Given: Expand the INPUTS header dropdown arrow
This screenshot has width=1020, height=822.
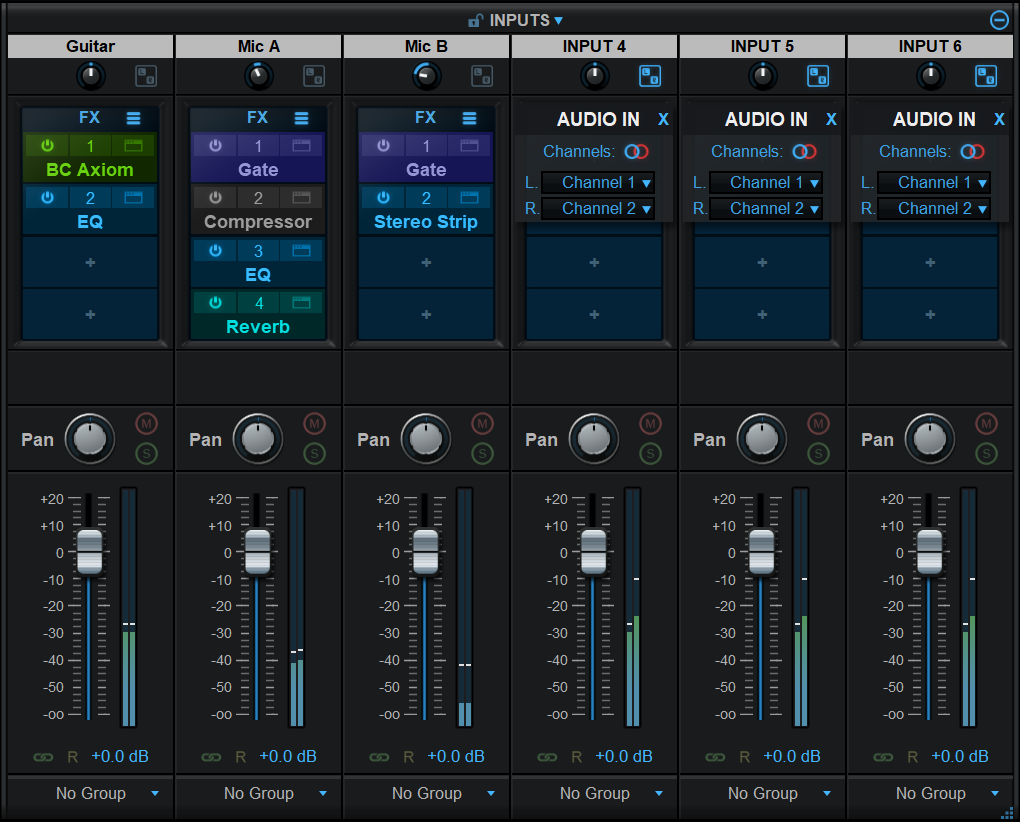Looking at the screenshot, I should 559,19.
